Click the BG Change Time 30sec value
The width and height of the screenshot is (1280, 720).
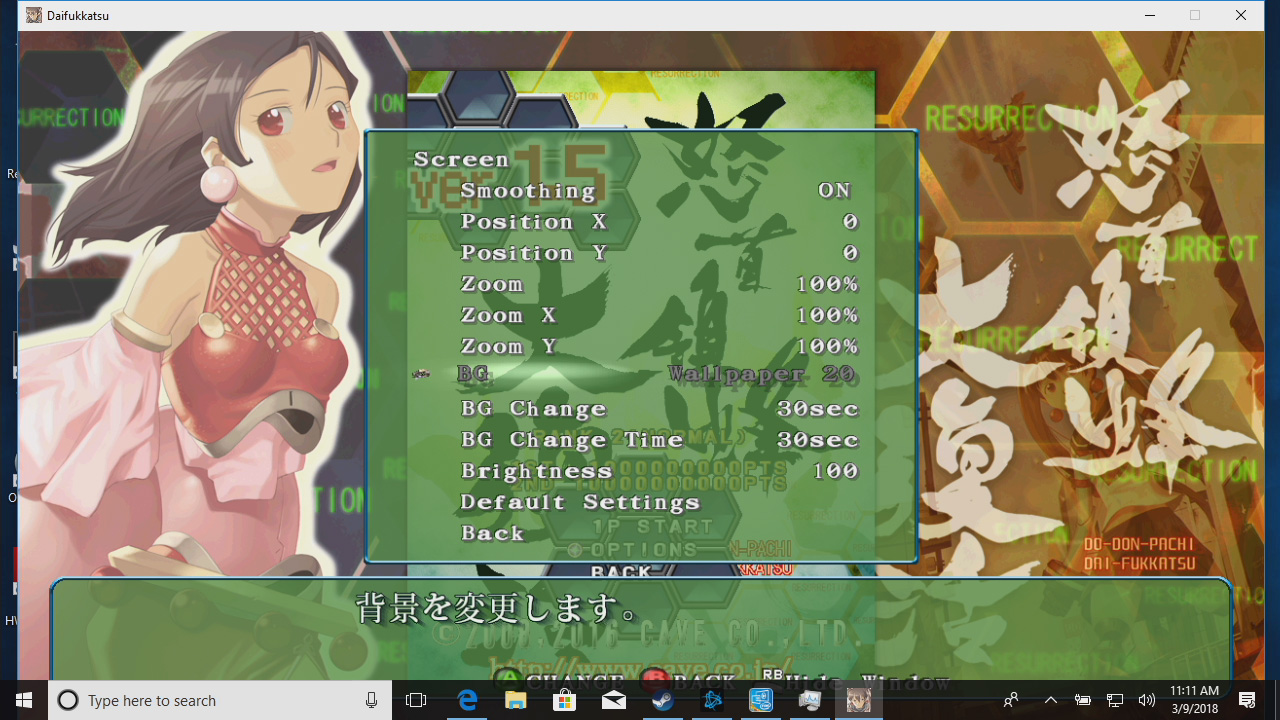(x=818, y=440)
